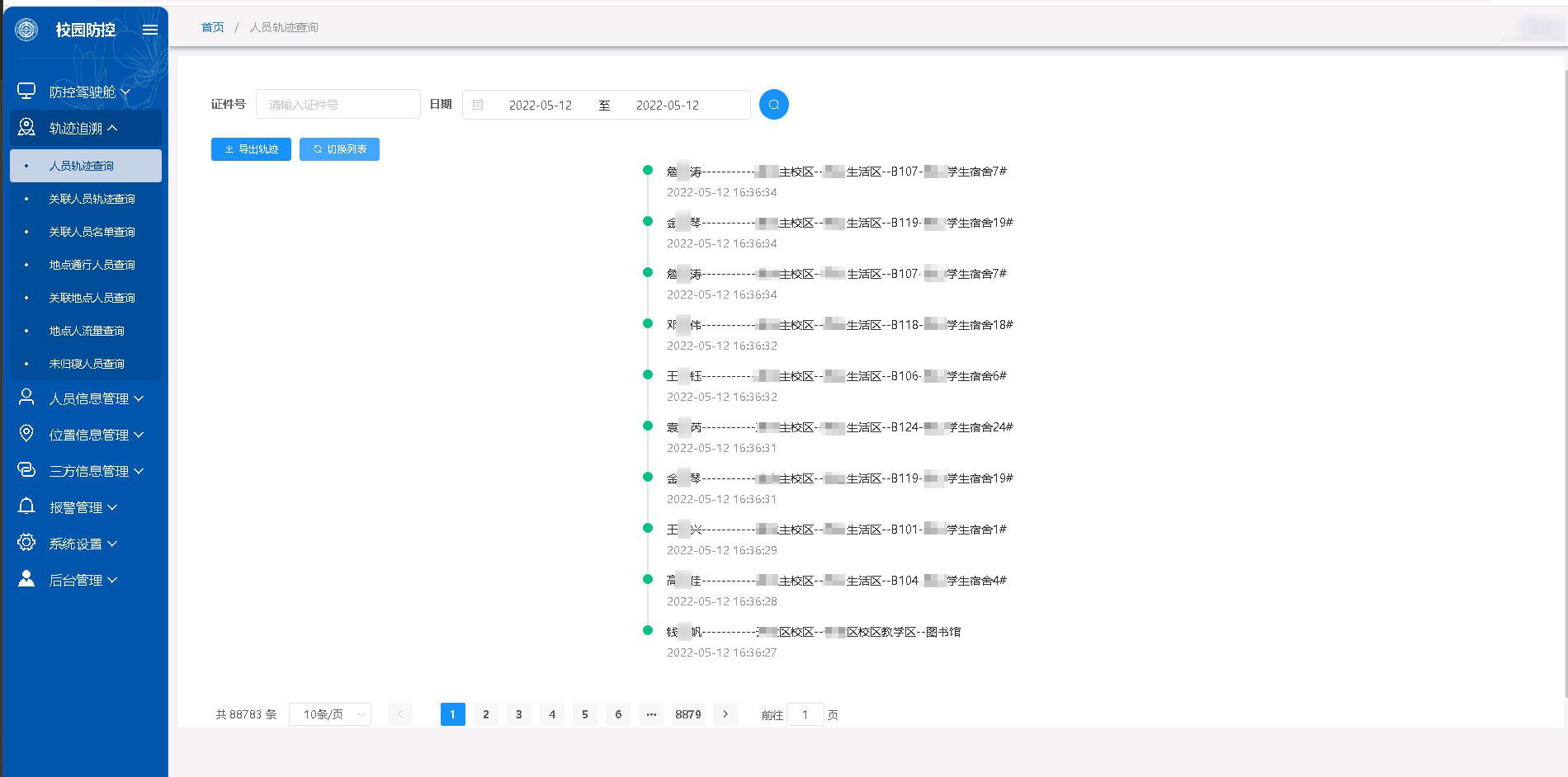Screen dimensions: 1568x777
Task: Open the 10条/页 page size dropdown
Action: [329, 714]
